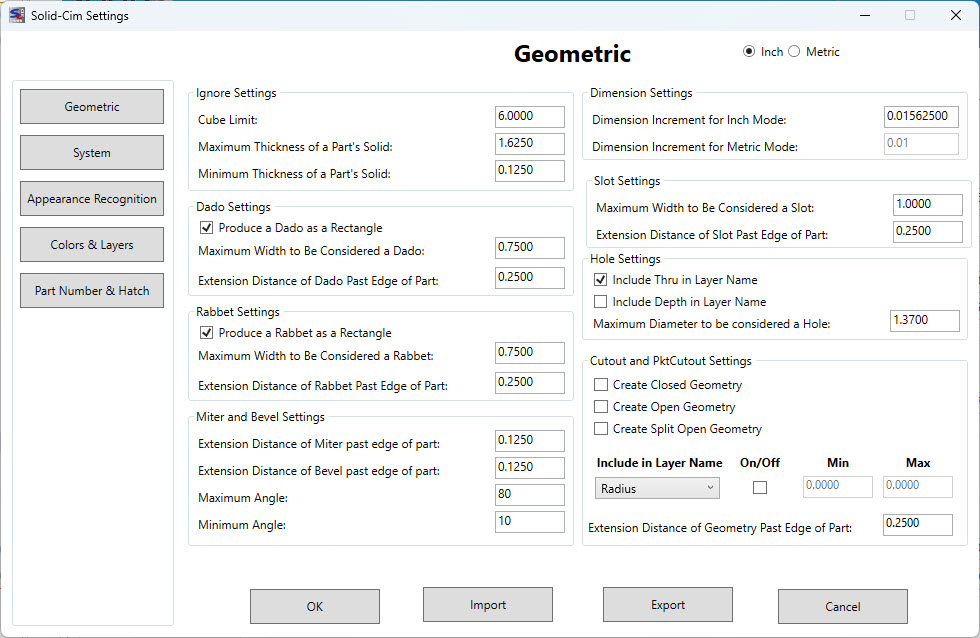Click the Max value field
Image resolution: width=980 pixels, height=638 pixels.
(918, 487)
